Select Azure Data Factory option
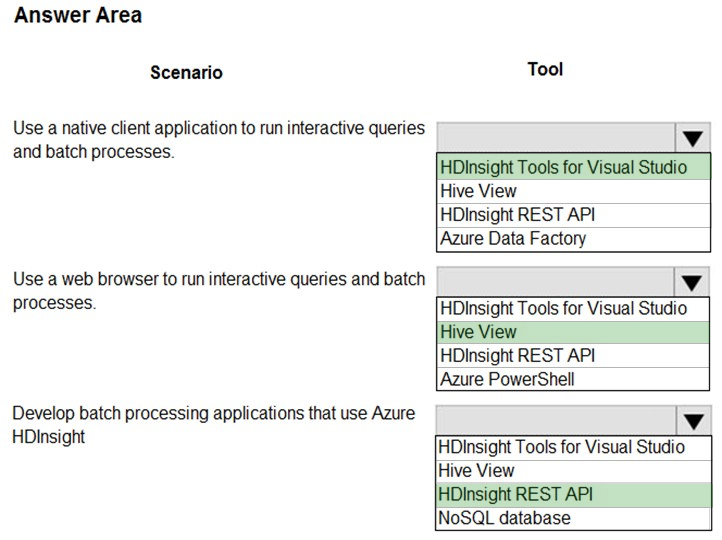Screen dimensions: 722x540 point(573,239)
